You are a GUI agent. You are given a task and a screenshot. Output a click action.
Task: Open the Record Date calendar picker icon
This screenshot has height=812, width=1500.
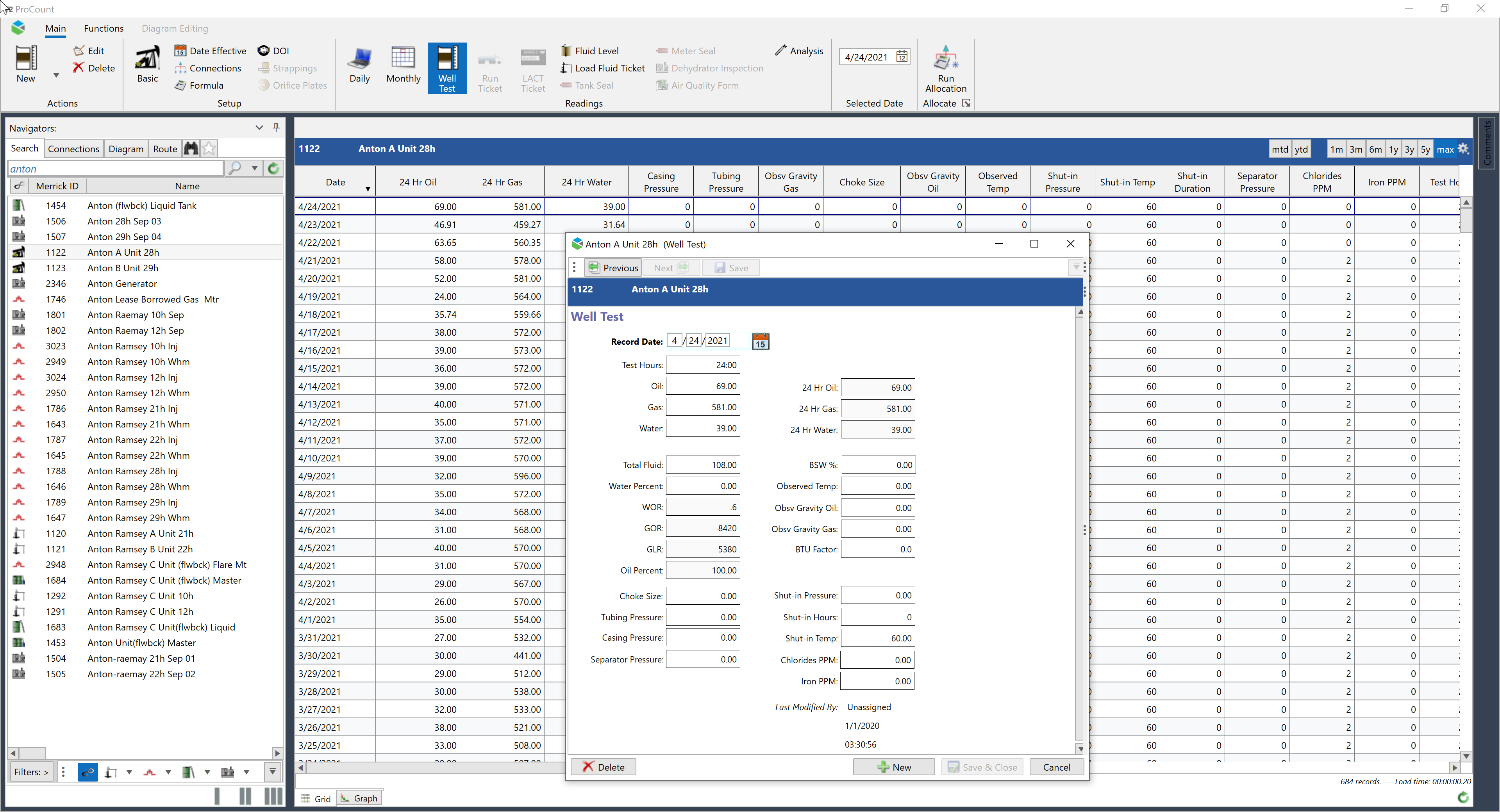point(760,341)
